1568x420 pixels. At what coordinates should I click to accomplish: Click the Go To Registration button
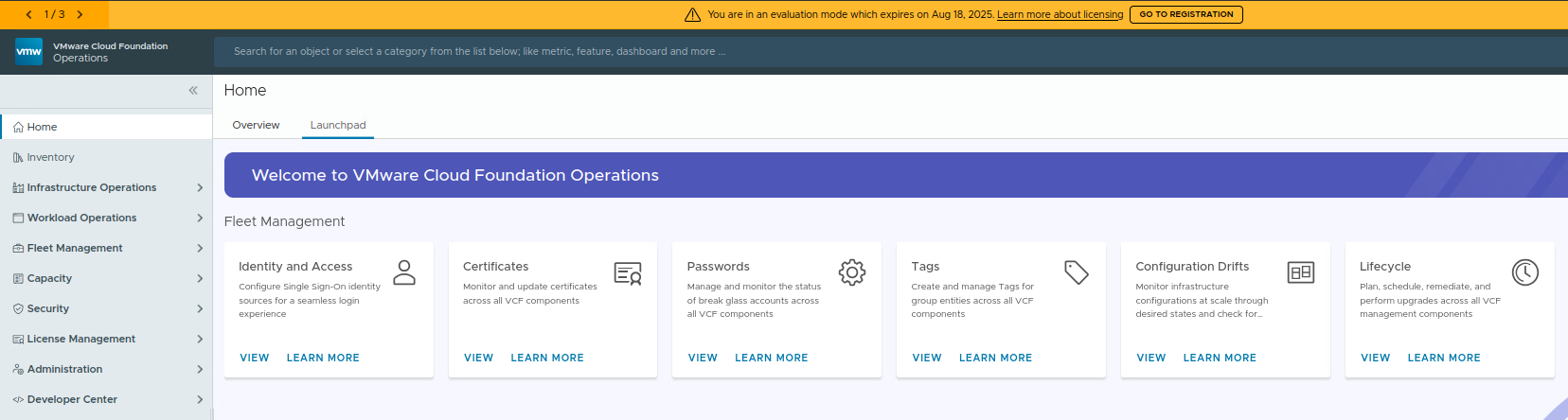click(x=1186, y=14)
